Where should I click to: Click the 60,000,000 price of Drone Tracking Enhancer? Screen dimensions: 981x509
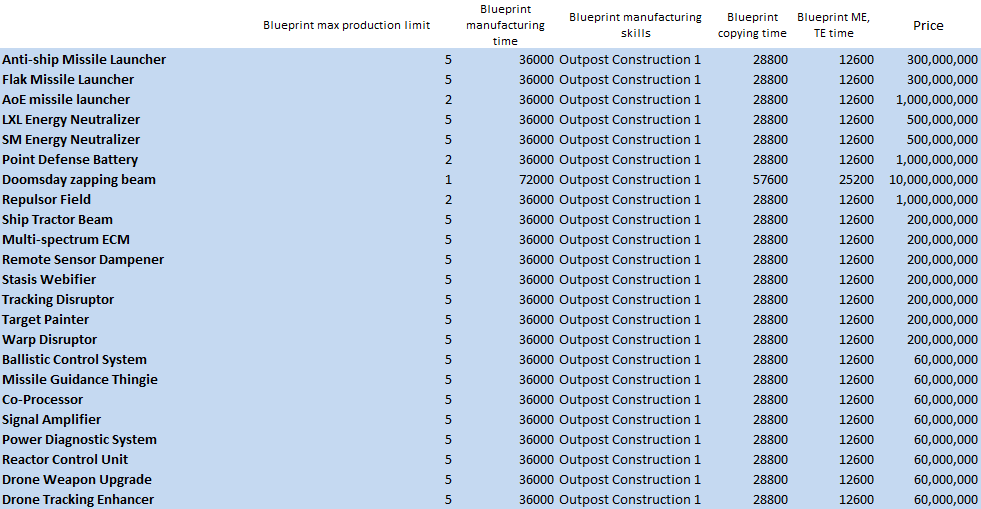click(x=945, y=500)
